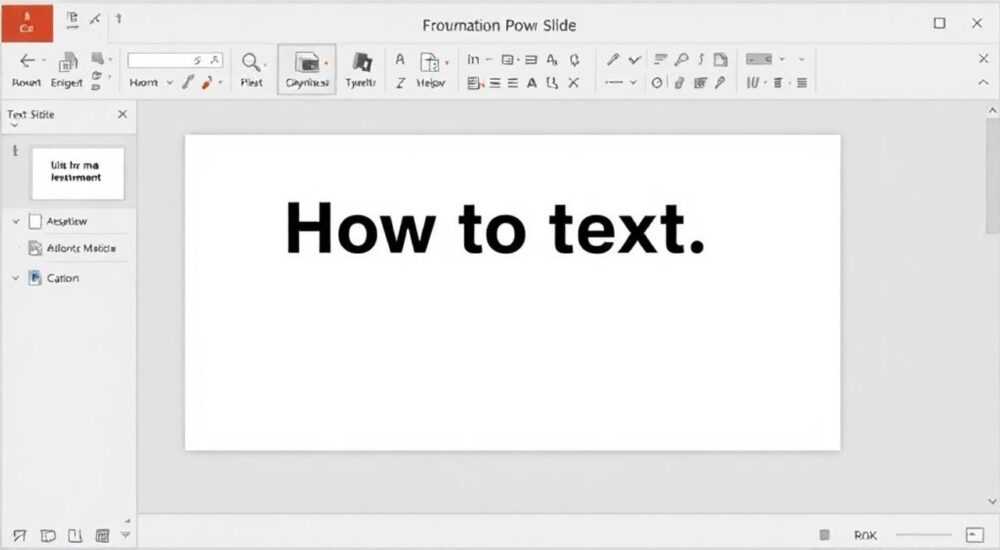Click the fit-to-window icon bottom right
Viewport: 1000px width, 550px height.
(x=974, y=535)
